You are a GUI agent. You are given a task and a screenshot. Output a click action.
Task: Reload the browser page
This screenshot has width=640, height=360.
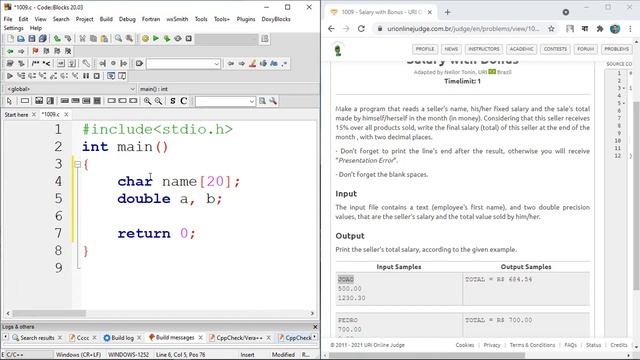tap(361, 29)
